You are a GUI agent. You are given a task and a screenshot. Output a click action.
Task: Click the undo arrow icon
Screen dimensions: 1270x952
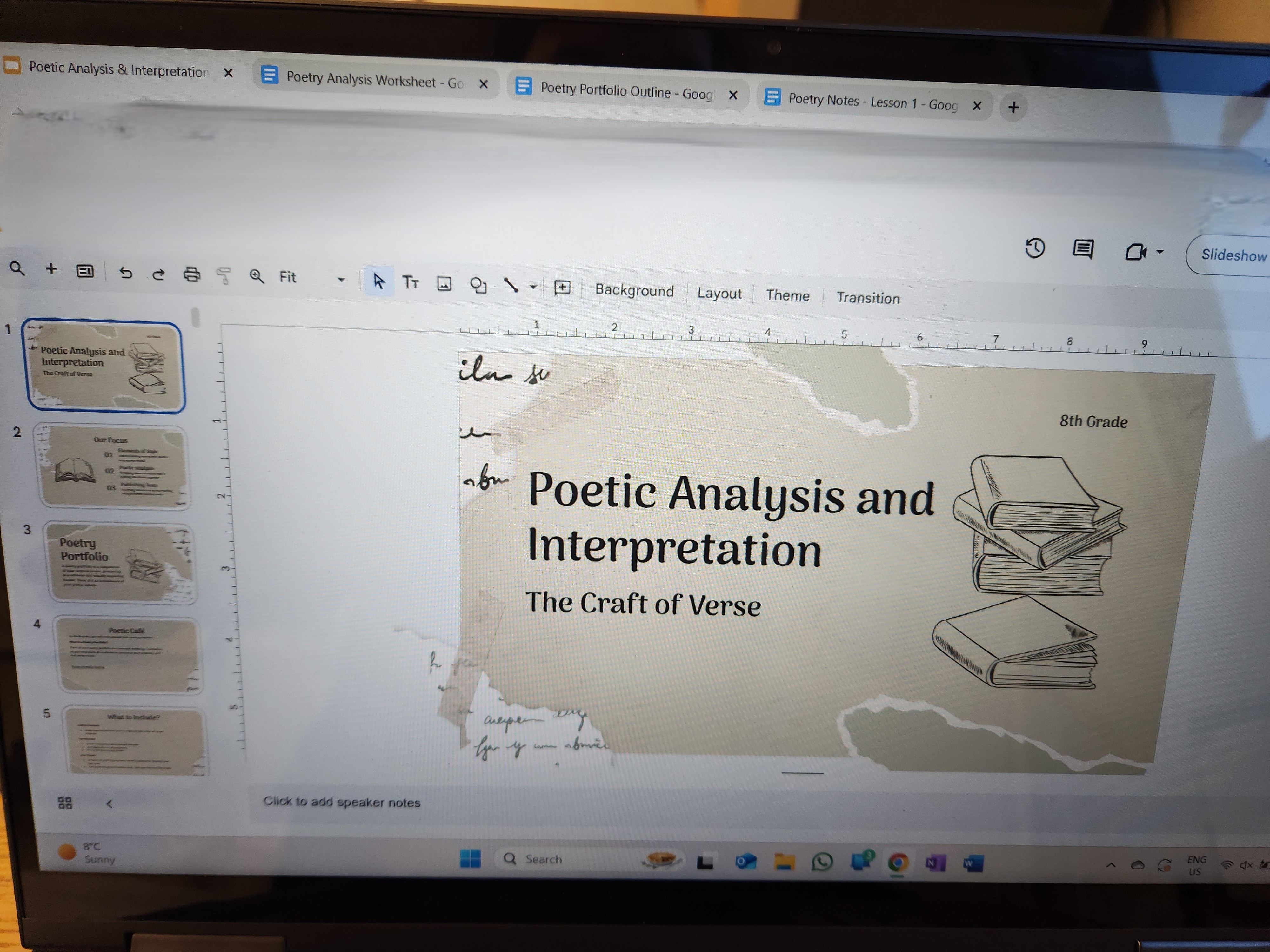pos(125,273)
